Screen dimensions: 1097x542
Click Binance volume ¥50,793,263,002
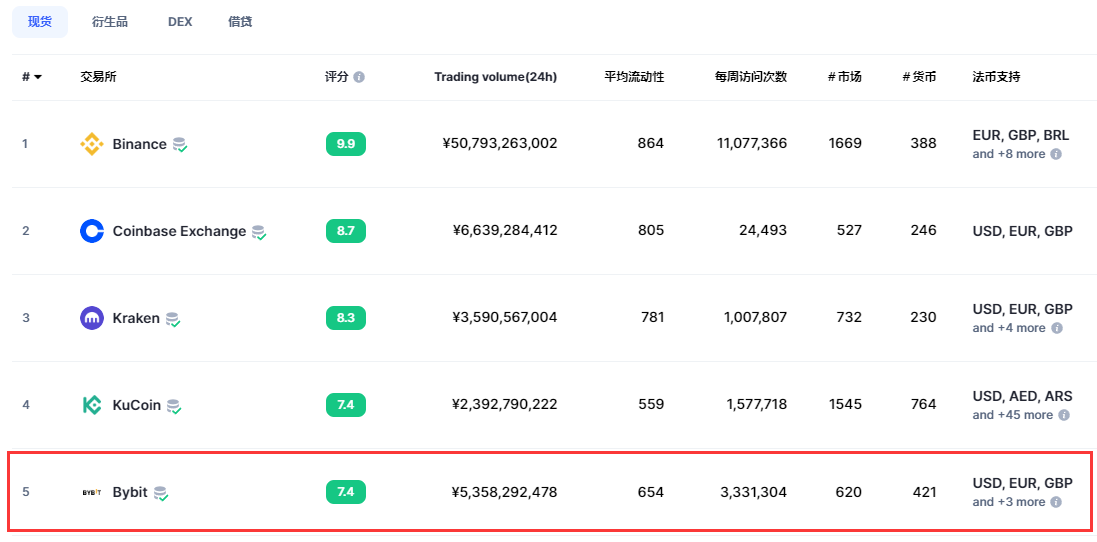click(x=500, y=144)
